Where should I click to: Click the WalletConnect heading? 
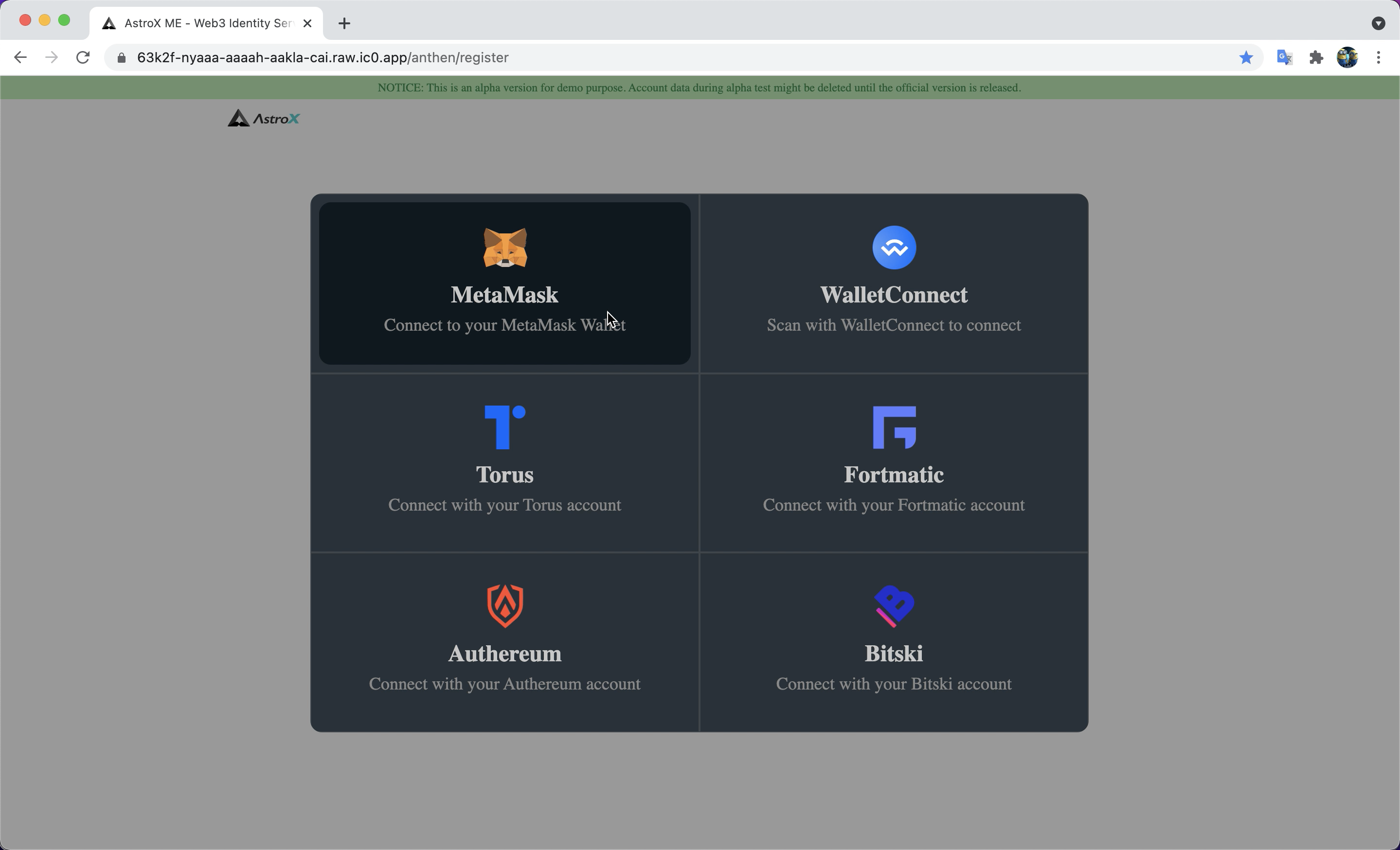click(x=894, y=295)
